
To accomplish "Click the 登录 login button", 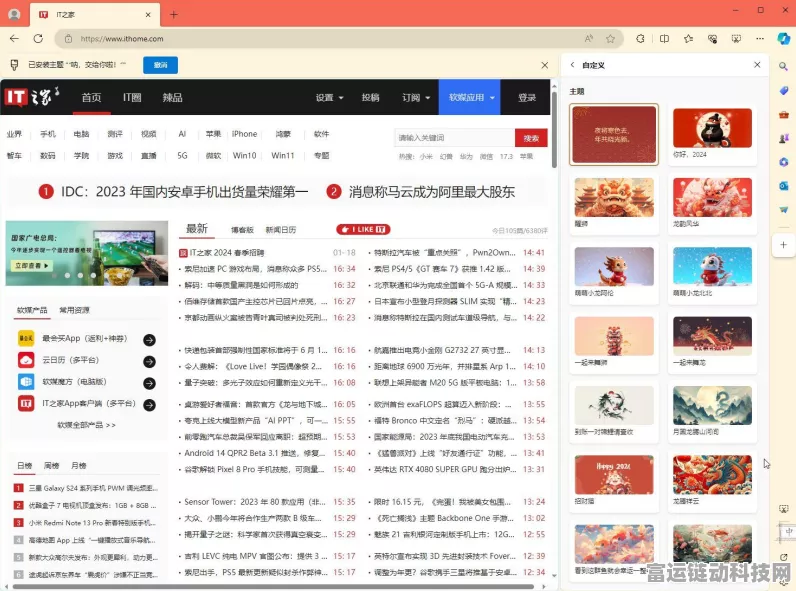I will pos(527,97).
